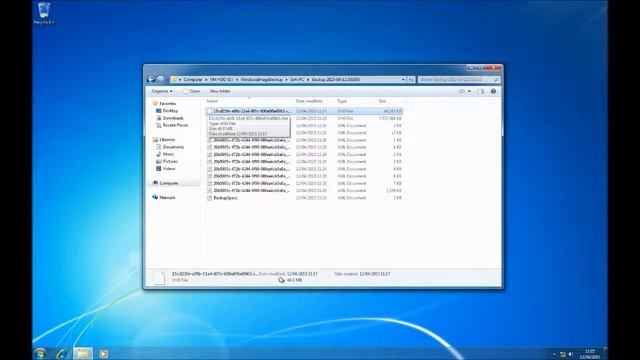The height and width of the screenshot is (360, 640).
Task: Click the Show desktop strip at taskbar end
Action: click(605, 353)
